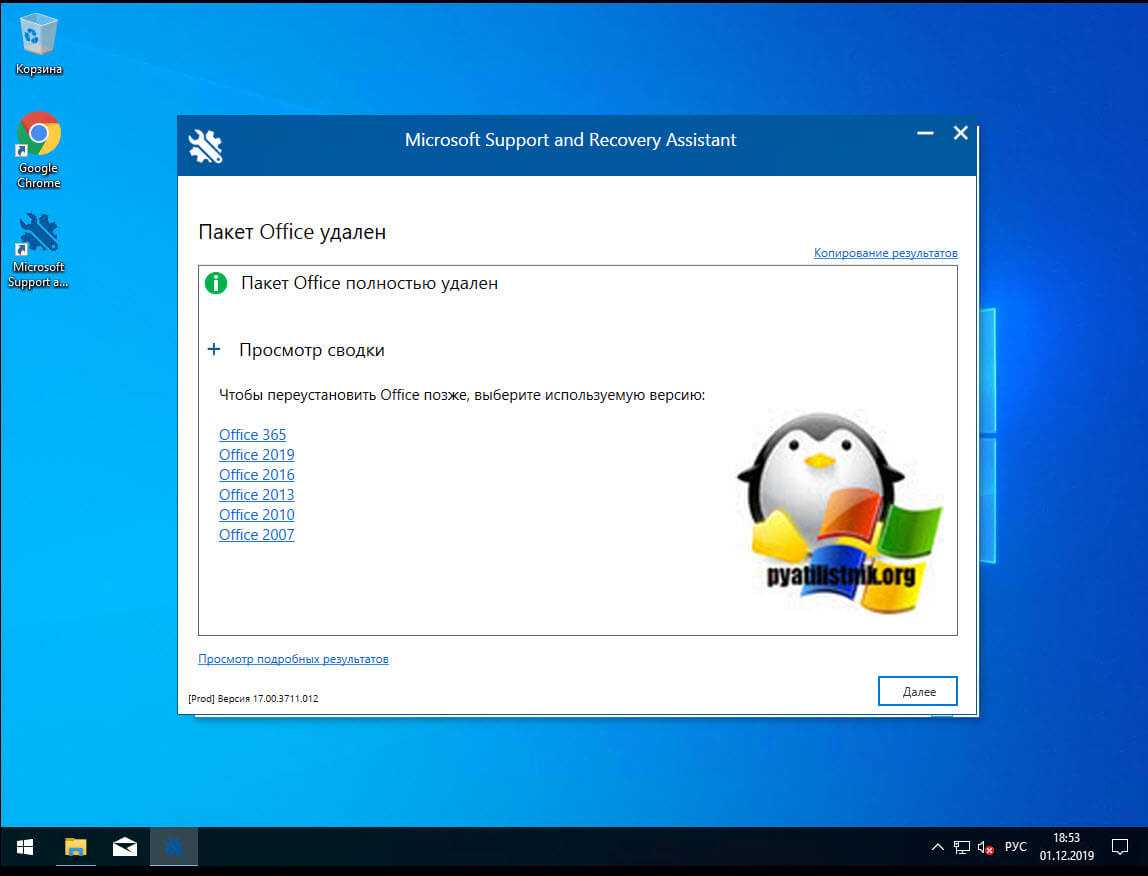
Task: Open the taskbar clock and date
Action: coord(1066,847)
